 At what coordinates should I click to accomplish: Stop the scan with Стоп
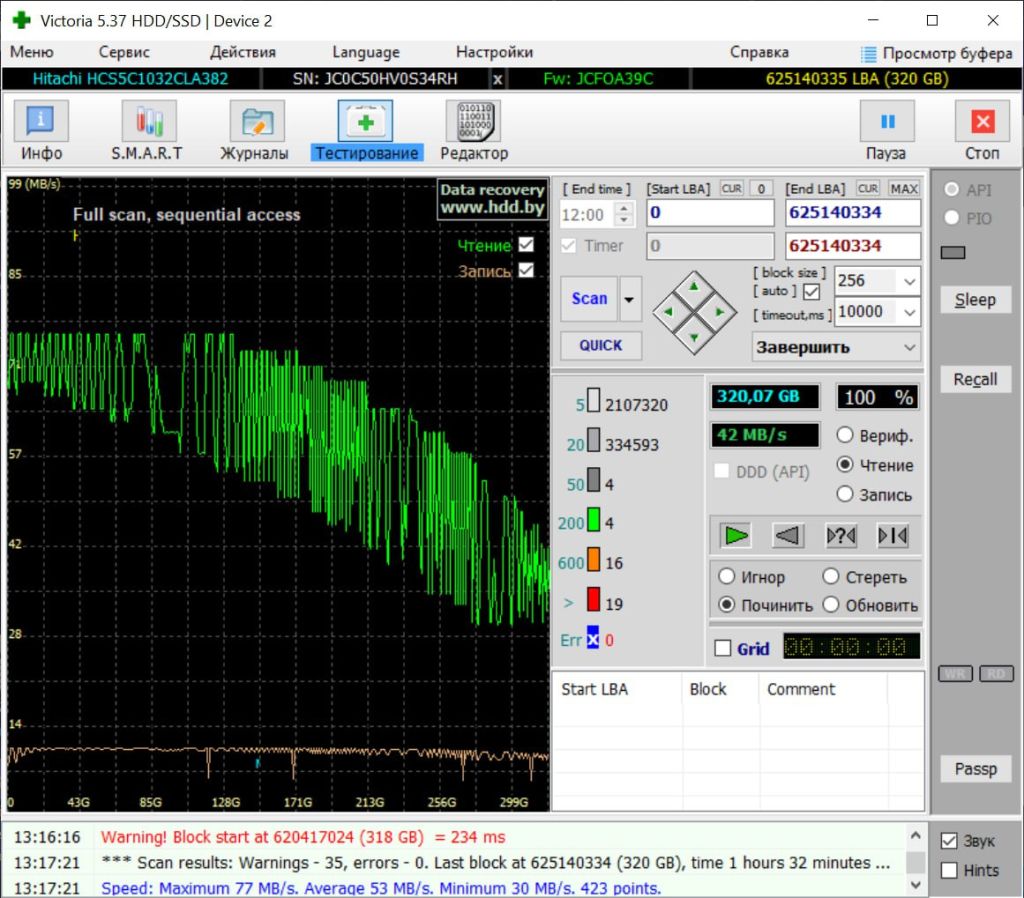(x=982, y=131)
